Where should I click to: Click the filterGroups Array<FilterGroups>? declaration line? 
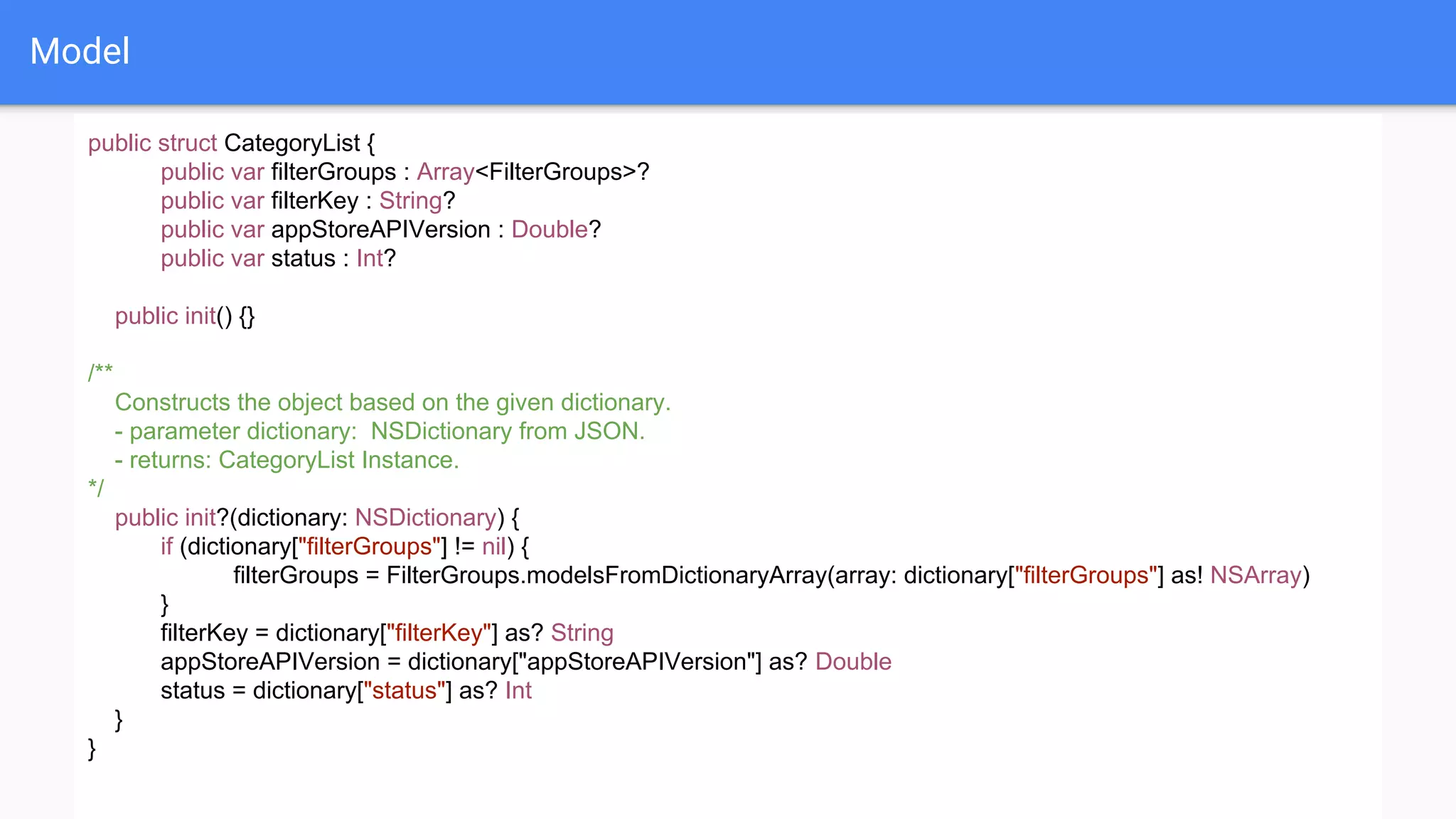tap(405, 172)
